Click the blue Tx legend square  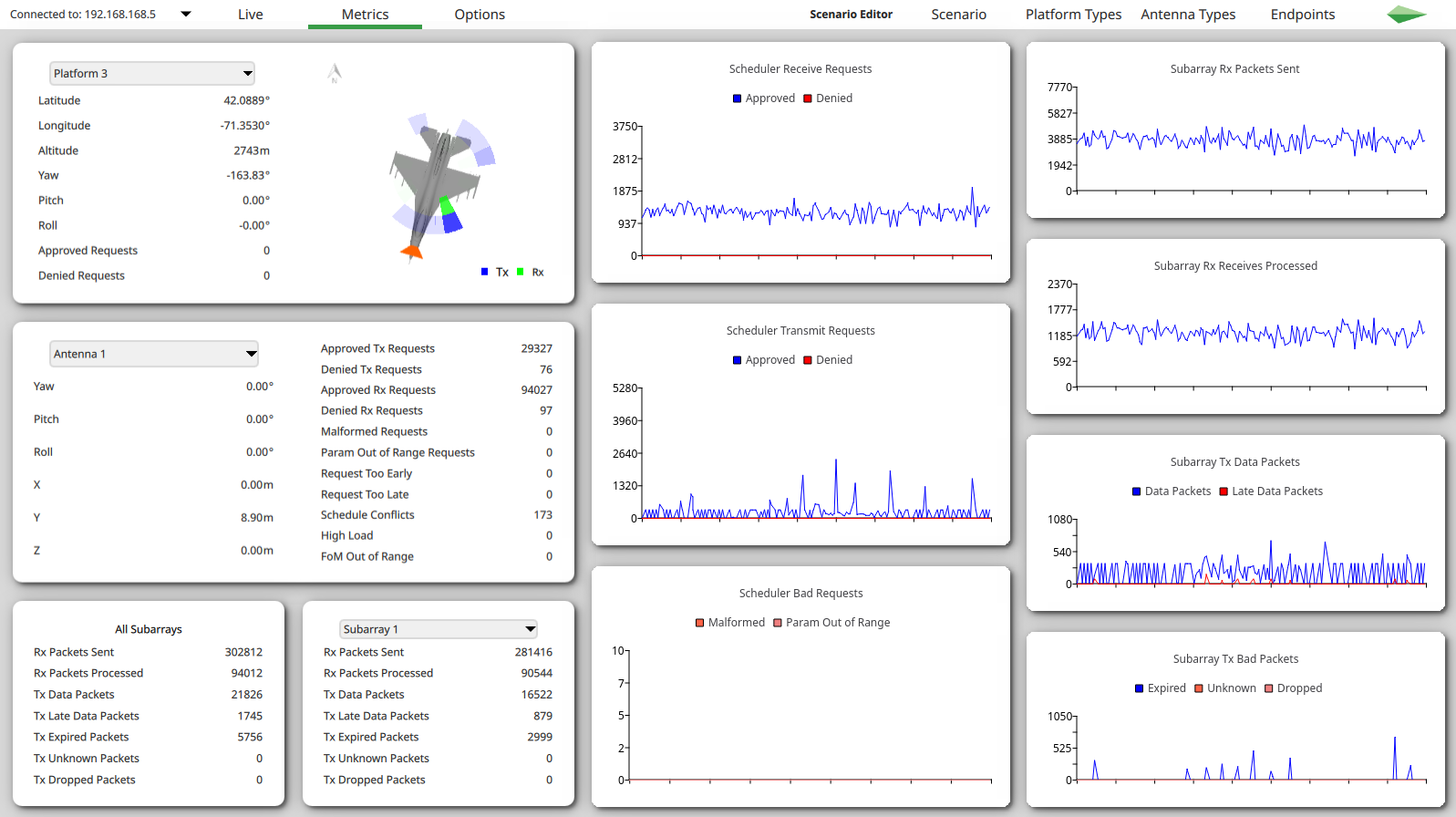[485, 272]
